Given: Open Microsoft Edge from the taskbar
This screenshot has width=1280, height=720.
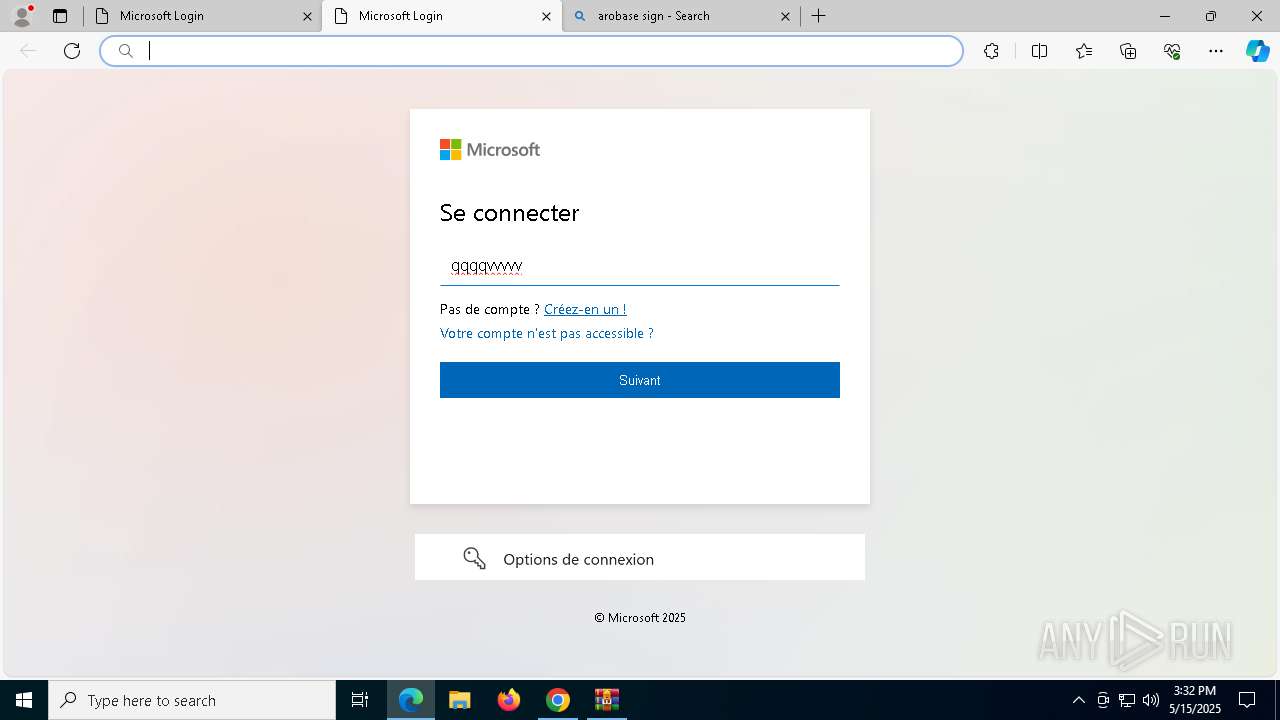Looking at the screenshot, I should (411, 700).
